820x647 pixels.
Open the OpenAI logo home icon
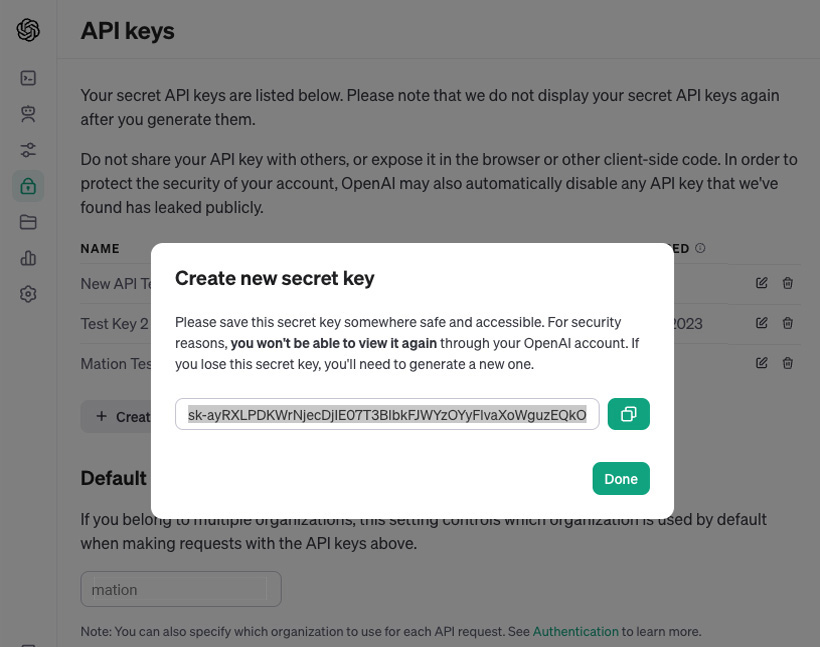click(28, 30)
